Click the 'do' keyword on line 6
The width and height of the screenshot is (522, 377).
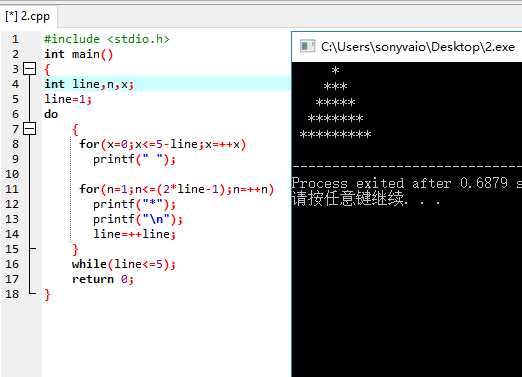(x=51, y=114)
